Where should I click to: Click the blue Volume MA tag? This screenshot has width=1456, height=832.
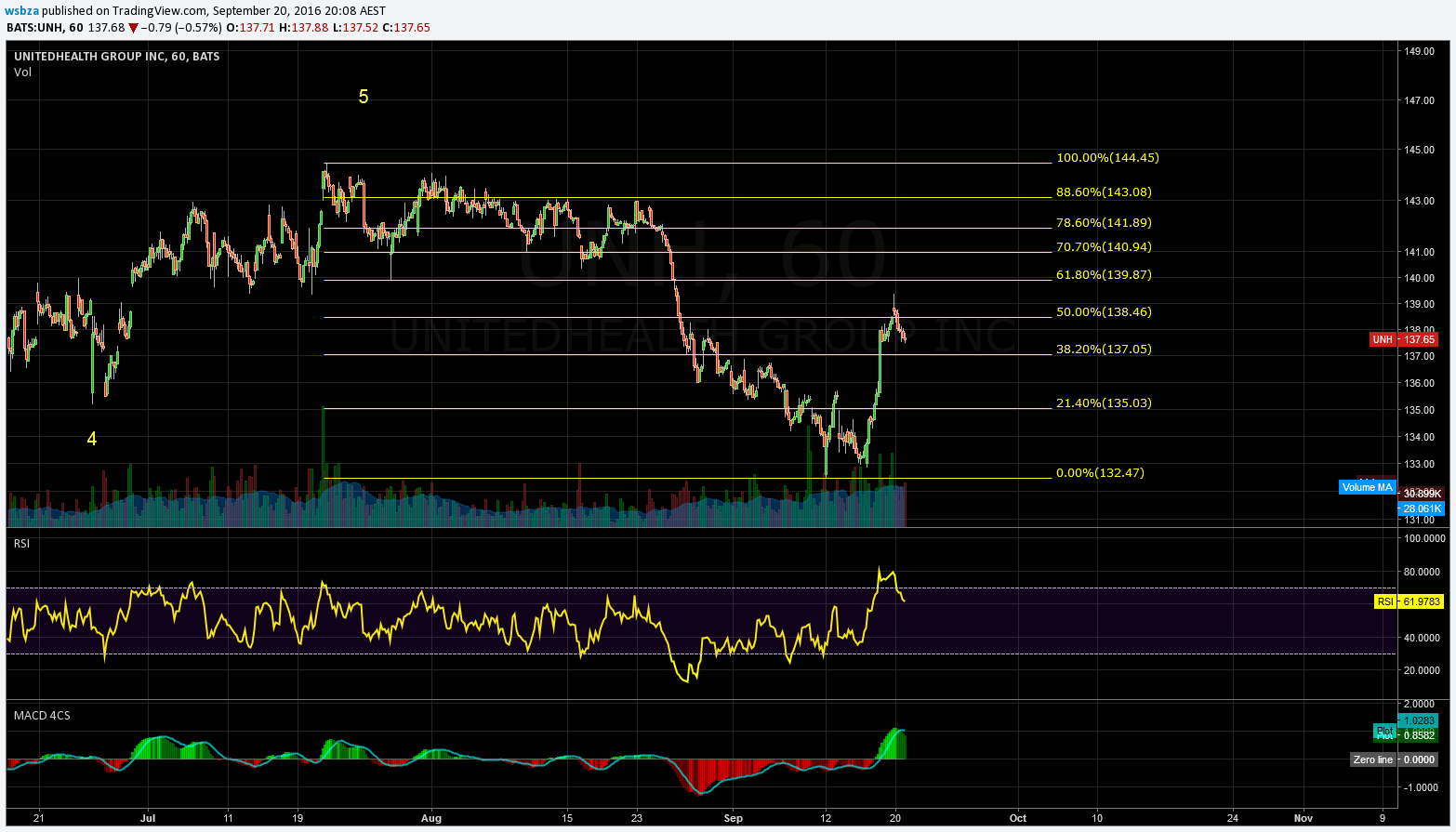coord(1367,487)
